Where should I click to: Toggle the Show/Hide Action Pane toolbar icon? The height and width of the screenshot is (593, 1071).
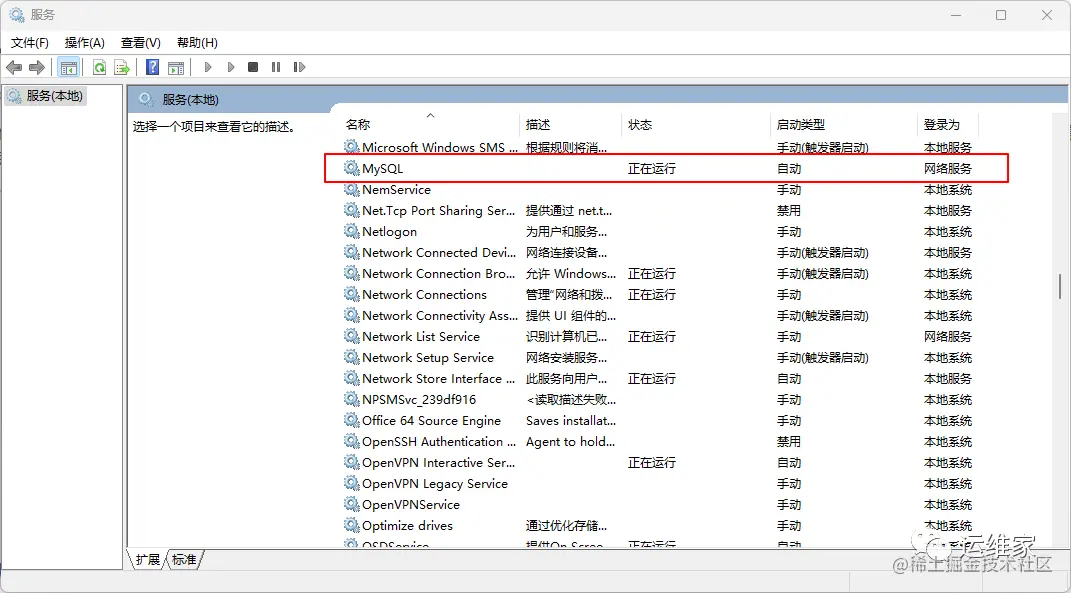coord(176,67)
